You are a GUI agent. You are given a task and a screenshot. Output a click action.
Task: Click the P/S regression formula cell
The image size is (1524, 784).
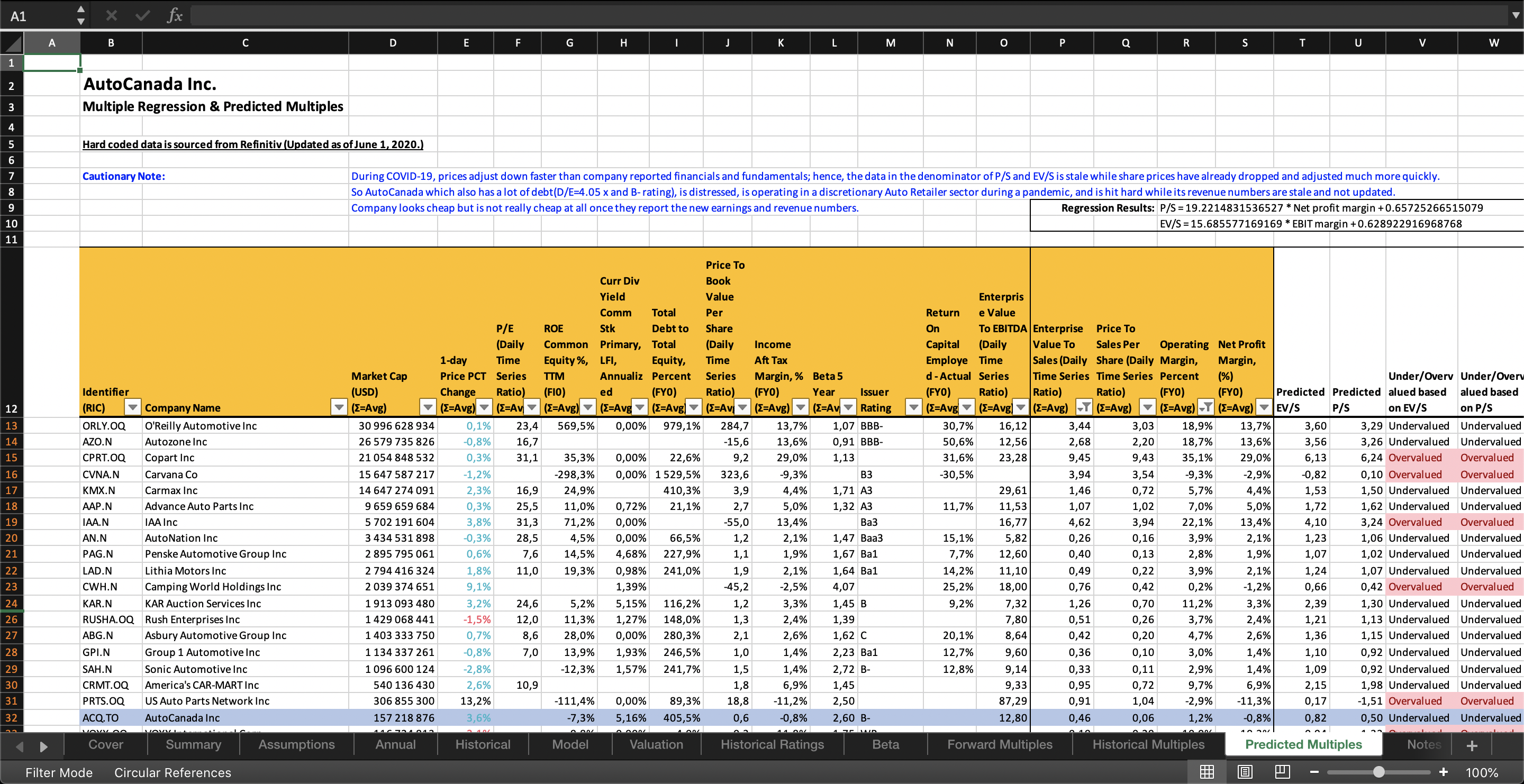pyautogui.click(x=1321, y=207)
